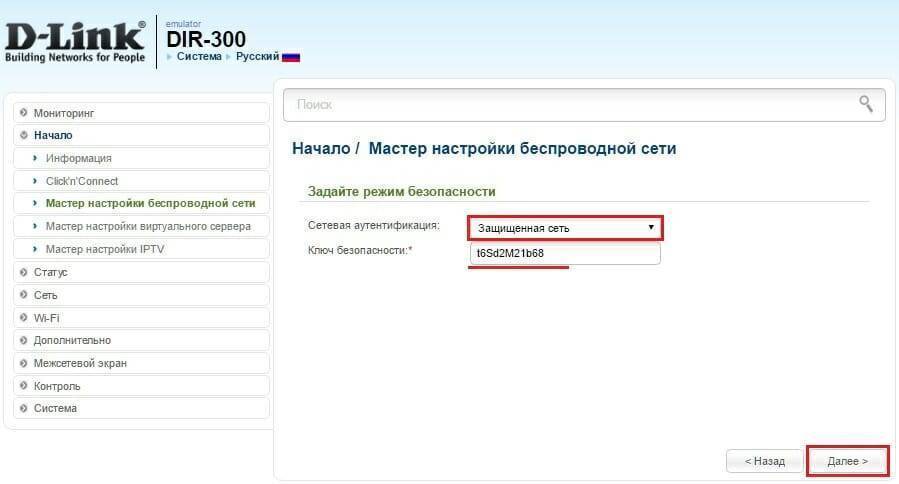Viewport: 899px width, 484px height.
Task: Open the Информация page
Action: pyautogui.click(x=78, y=158)
